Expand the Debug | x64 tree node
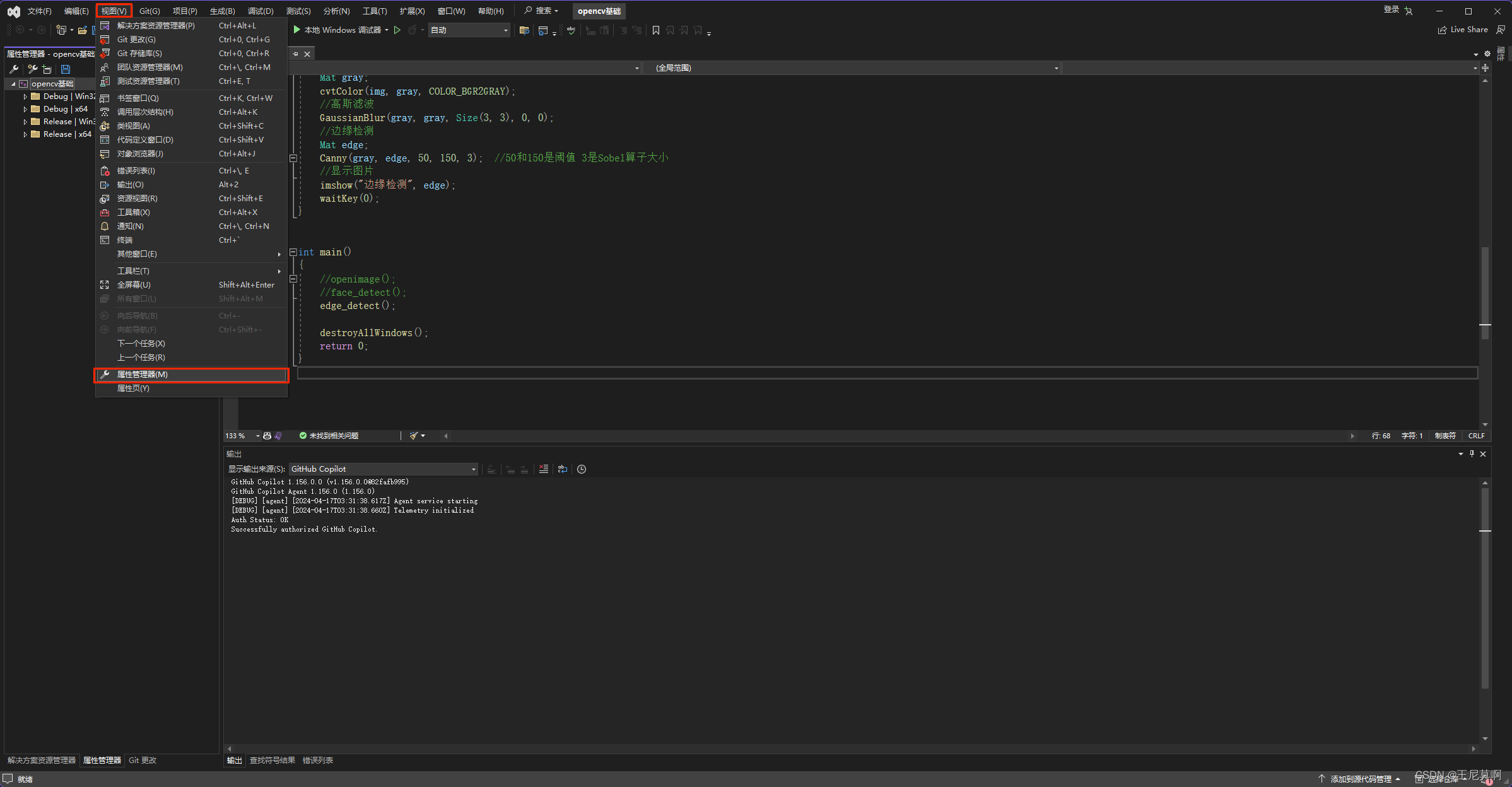Image resolution: width=1512 pixels, height=787 pixels. click(25, 109)
